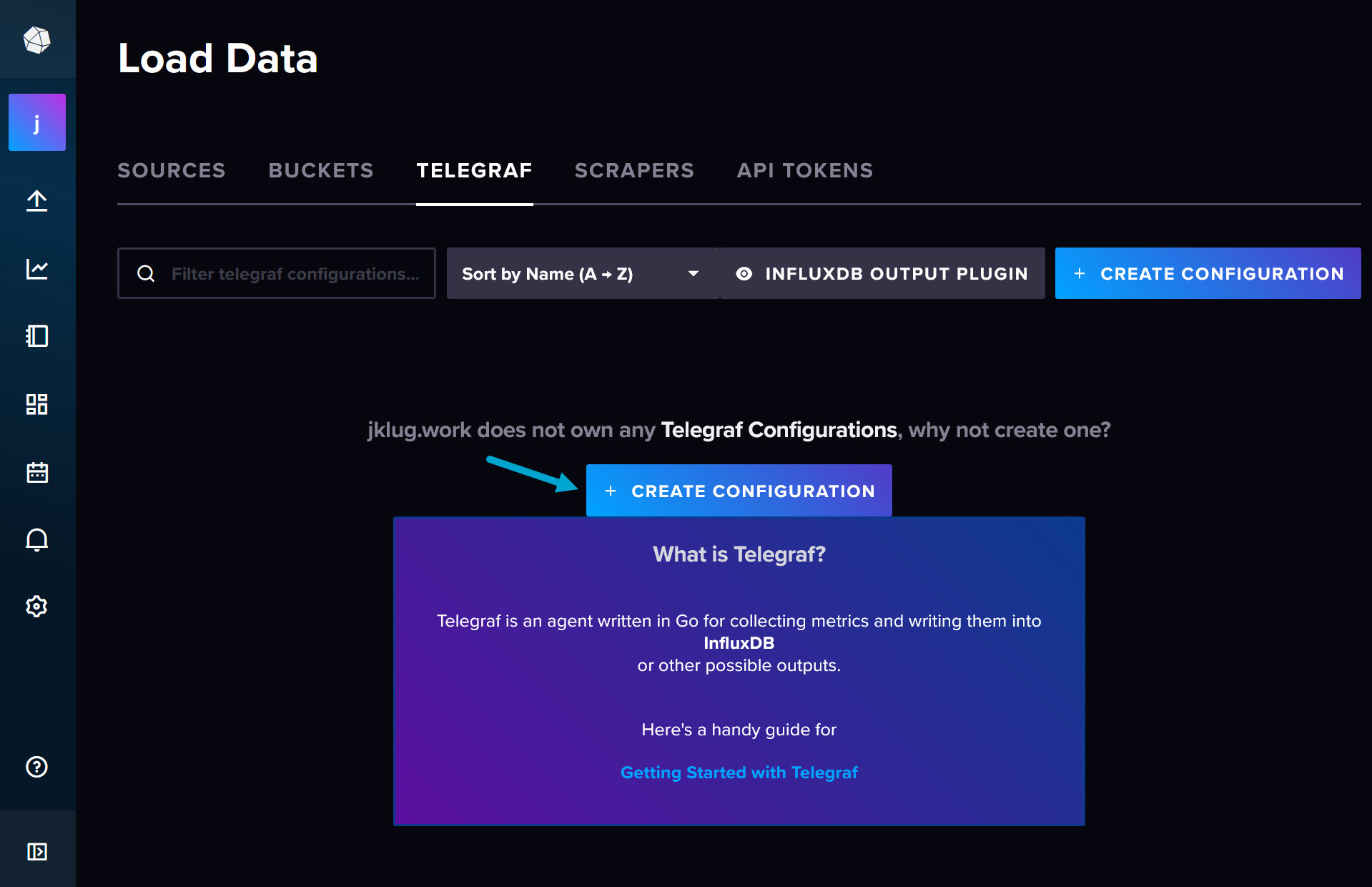Viewport: 1372px width, 887px height.
Task: Expand the Sort by Name dropdown
Action: click(582, 274)
